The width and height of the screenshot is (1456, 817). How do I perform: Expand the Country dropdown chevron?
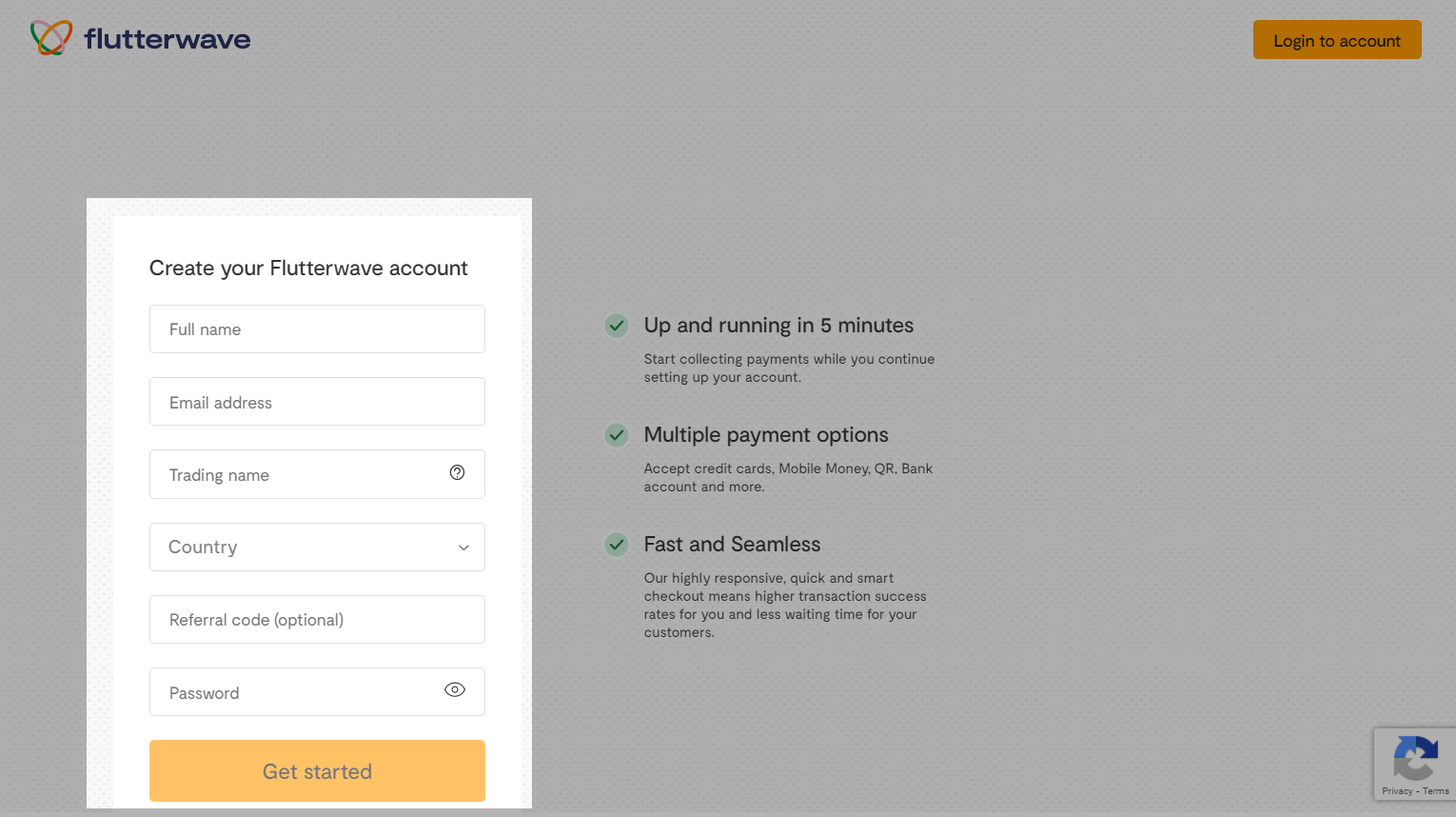pyautogui.click(x=463, y=548)
